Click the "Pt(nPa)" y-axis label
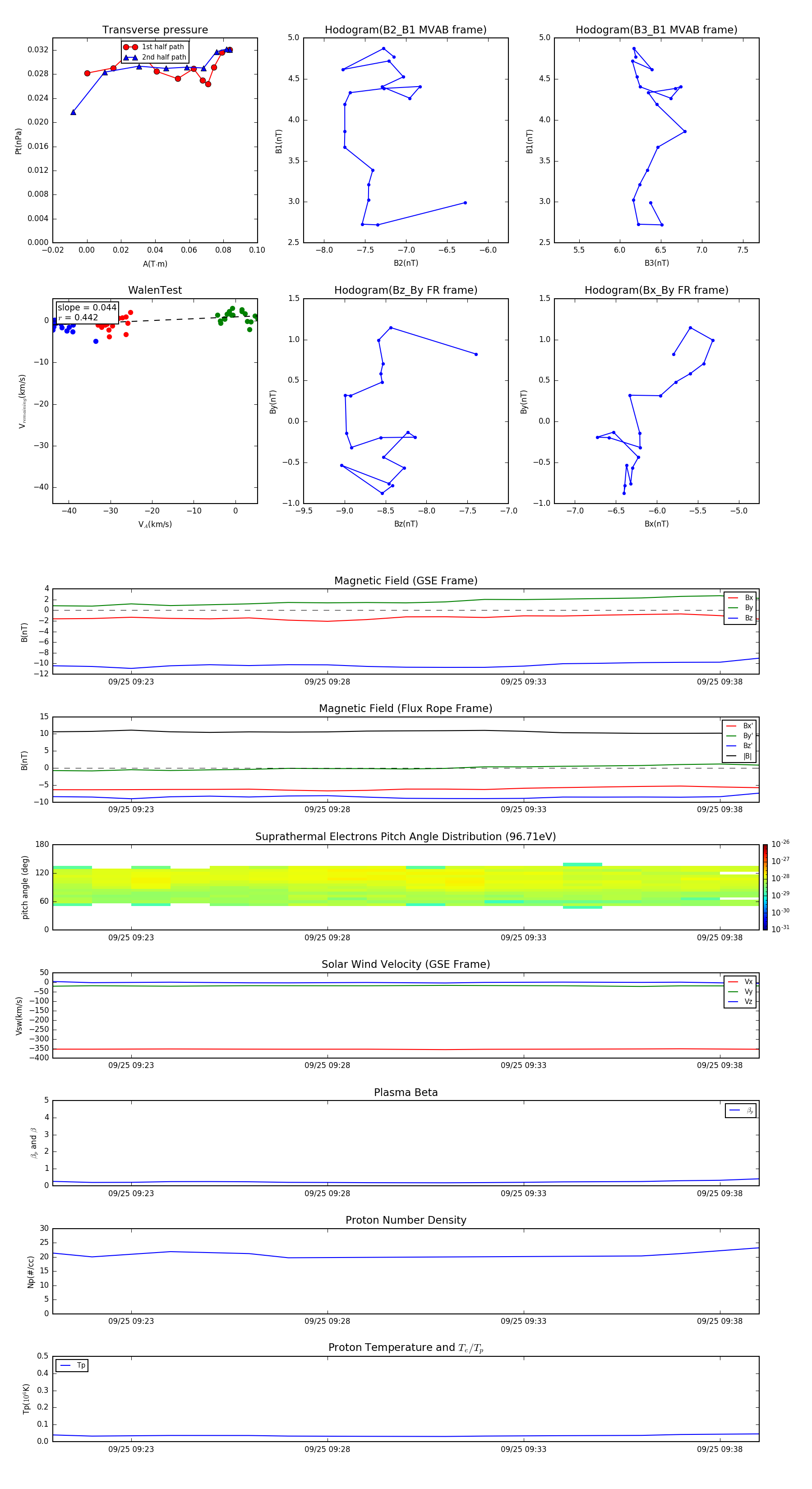 point(18,140)
